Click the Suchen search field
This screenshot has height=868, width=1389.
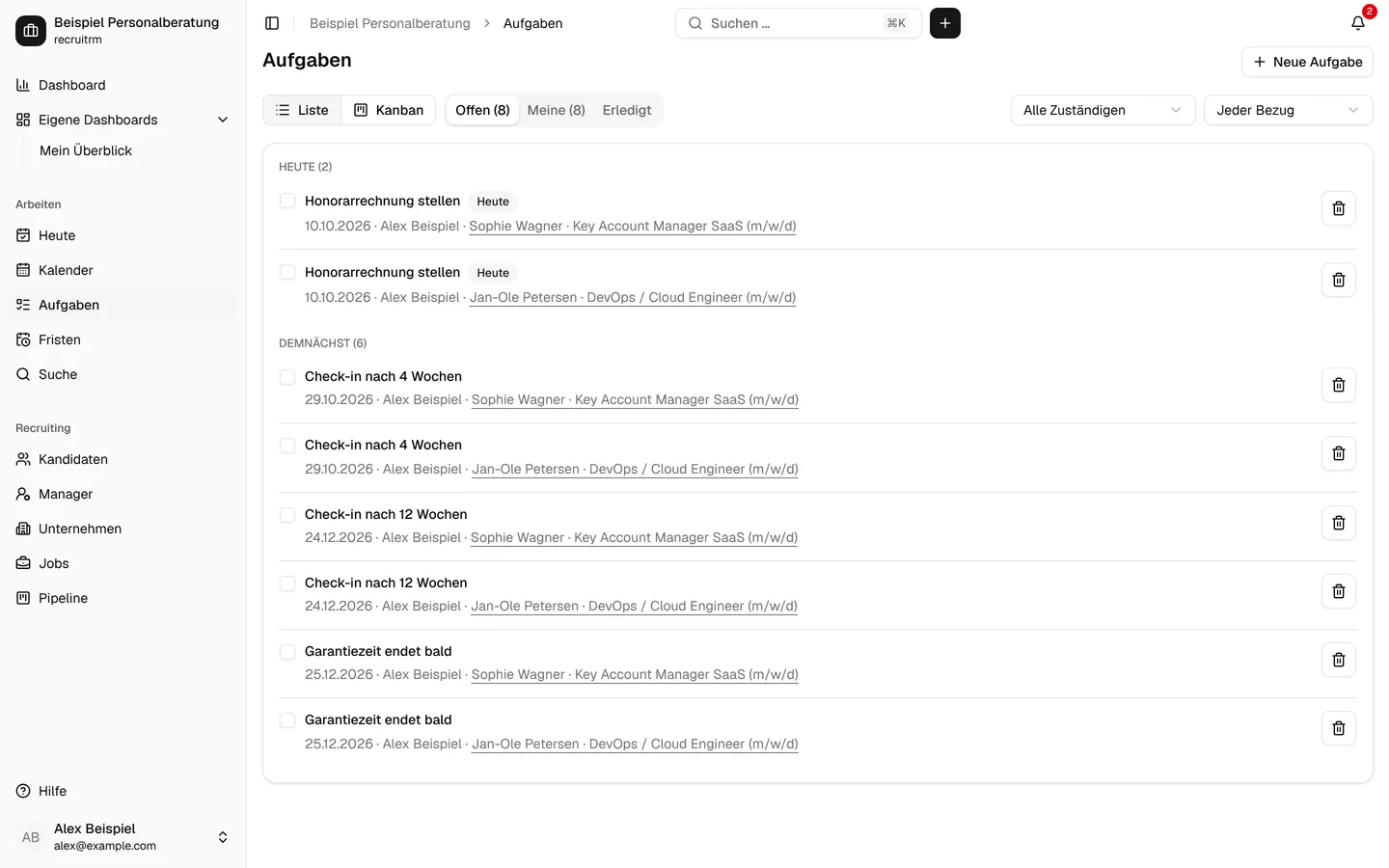point(798,23)
